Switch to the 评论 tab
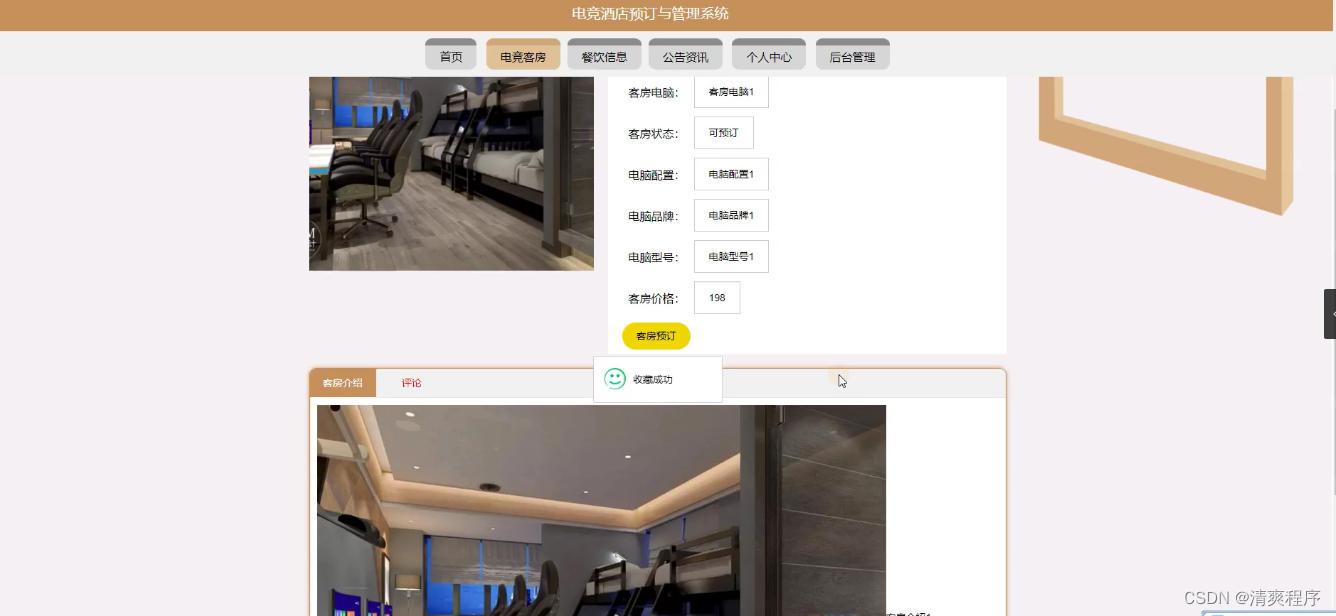 [x=412, y=383]
